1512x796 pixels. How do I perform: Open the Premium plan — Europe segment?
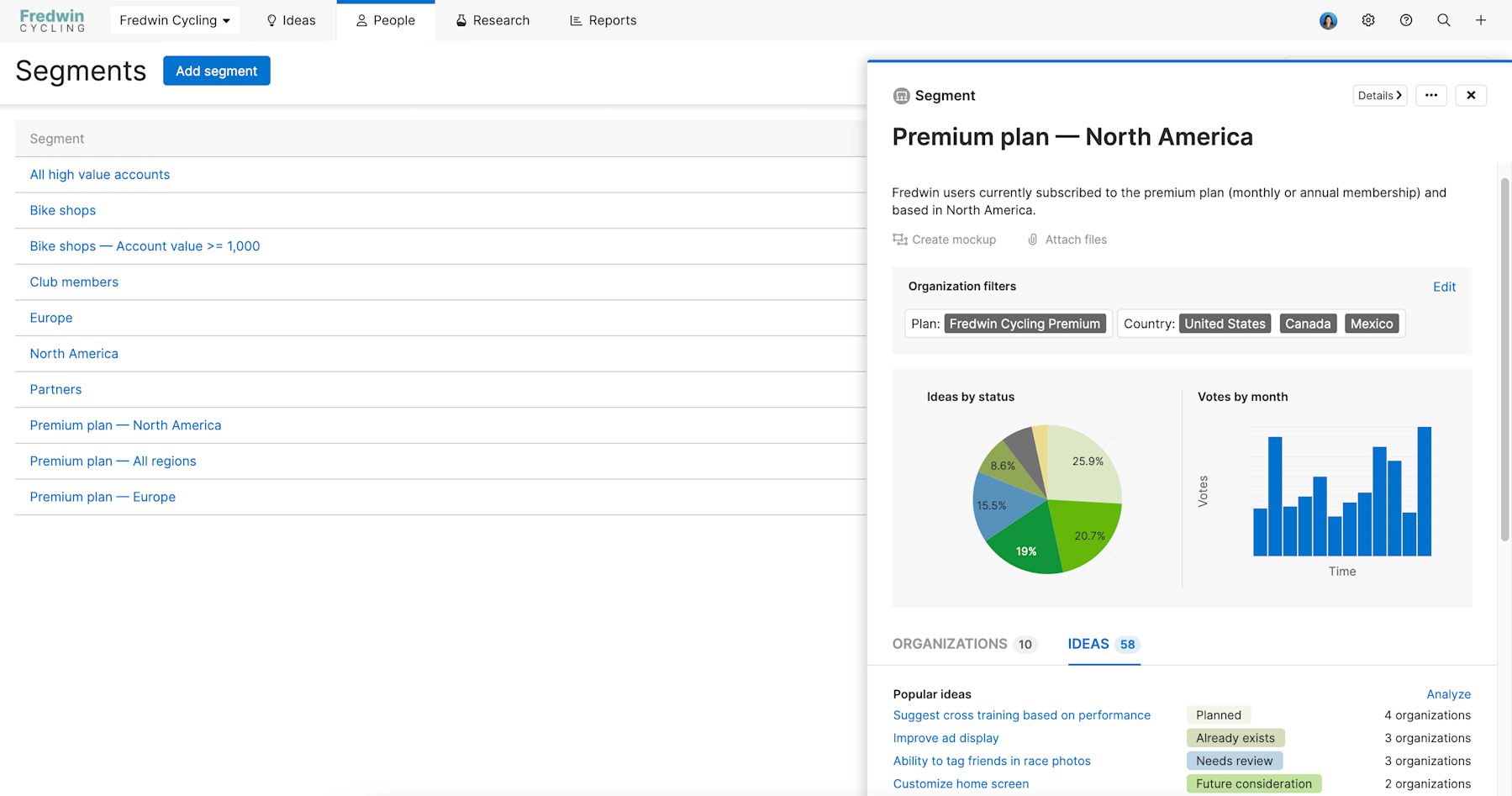(102, 496)
